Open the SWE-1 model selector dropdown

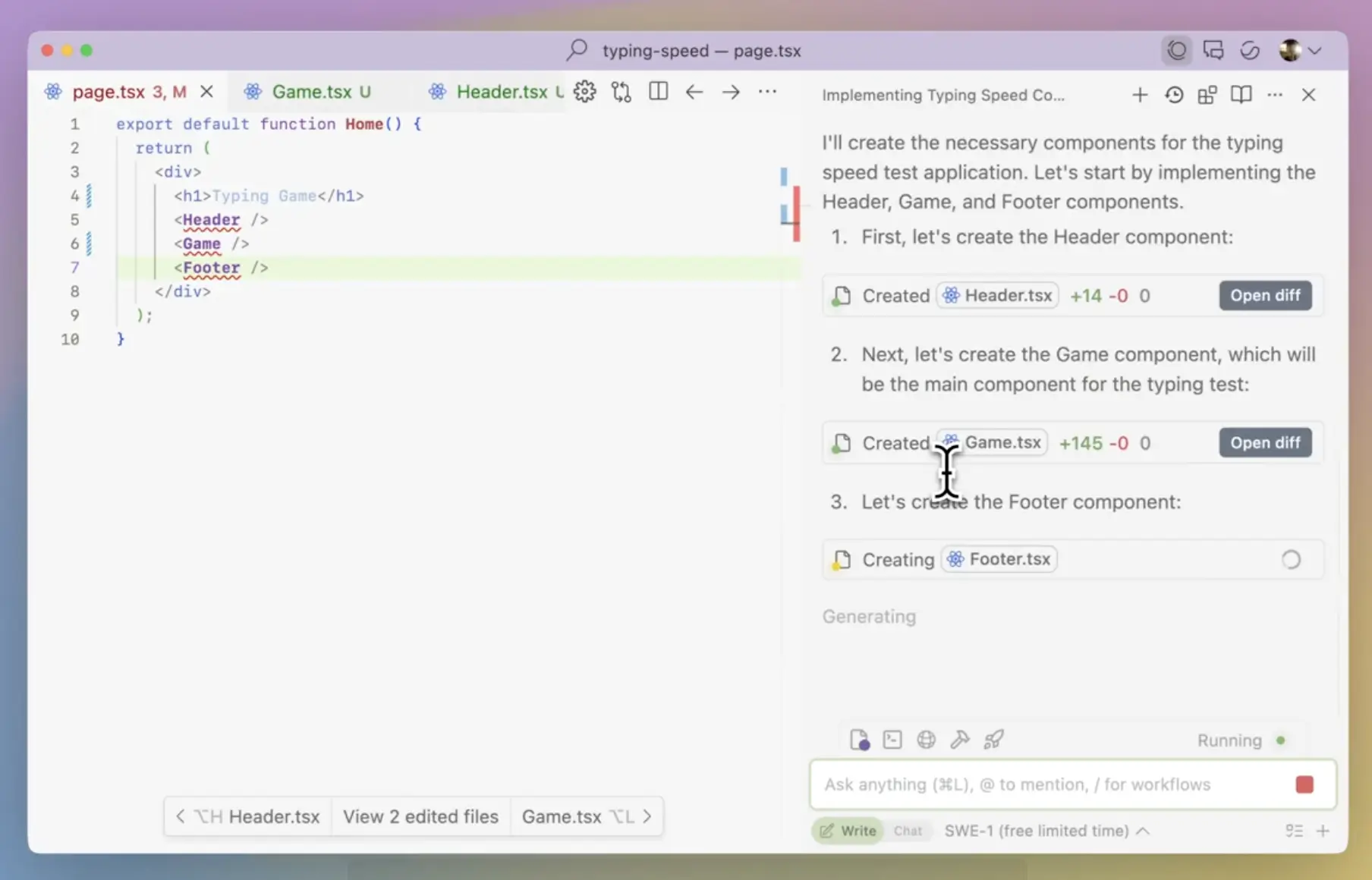pyautogui.click(x=1046, y=831)
